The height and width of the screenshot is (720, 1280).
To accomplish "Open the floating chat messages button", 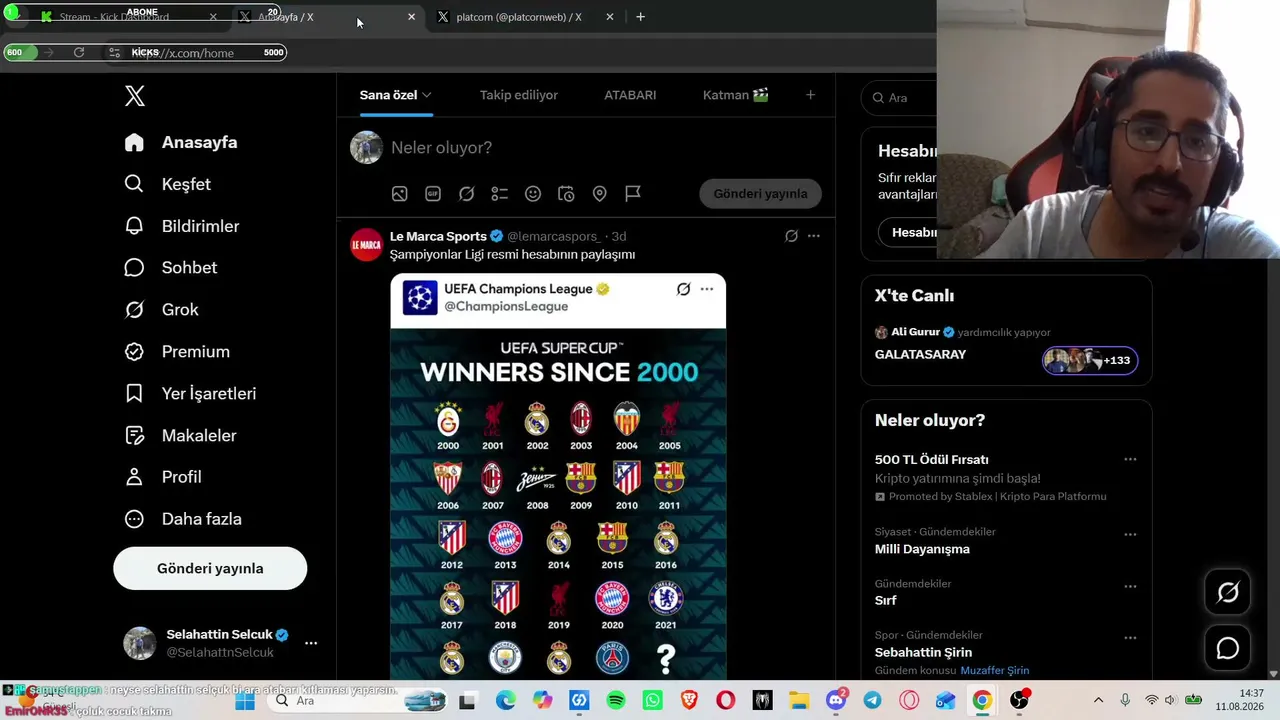I will pos(1228,649).
